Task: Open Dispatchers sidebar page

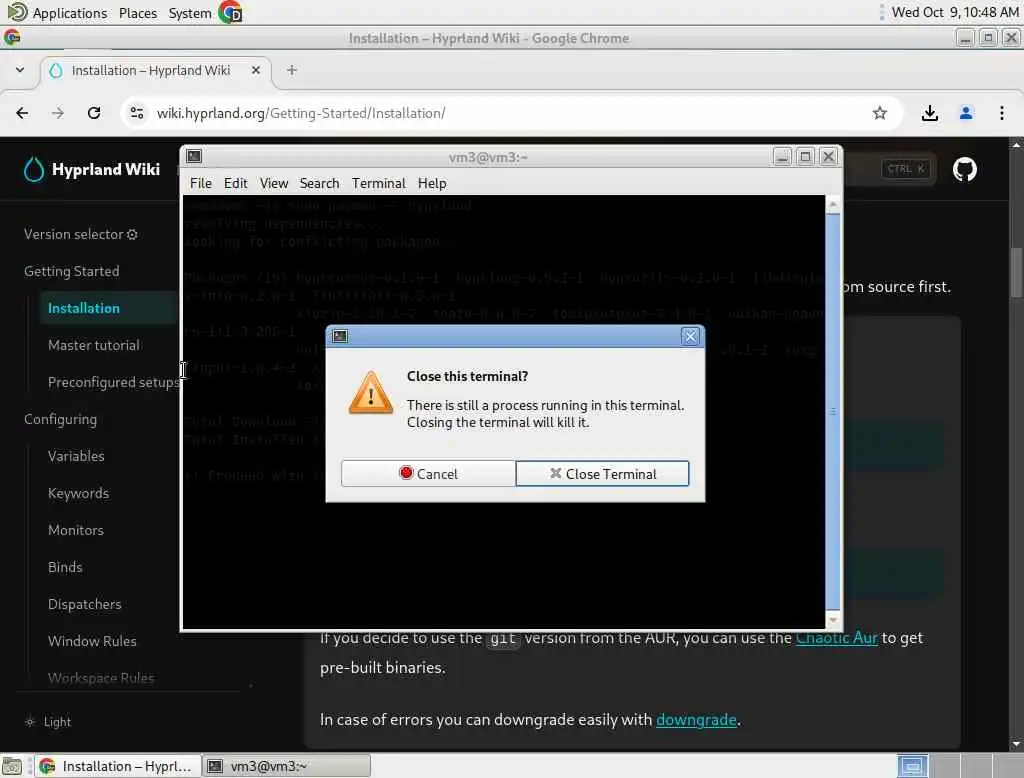Action: (85, 604)
